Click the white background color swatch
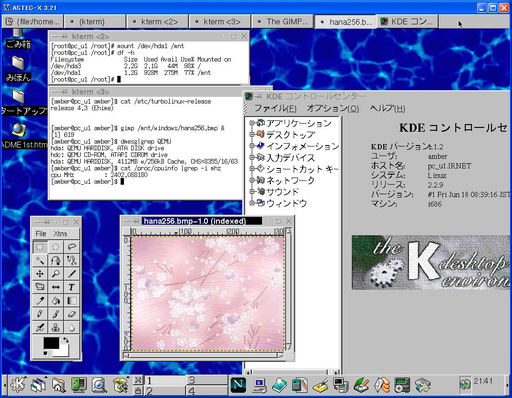Viewport: 512px width, 398px height. [63, 351]
